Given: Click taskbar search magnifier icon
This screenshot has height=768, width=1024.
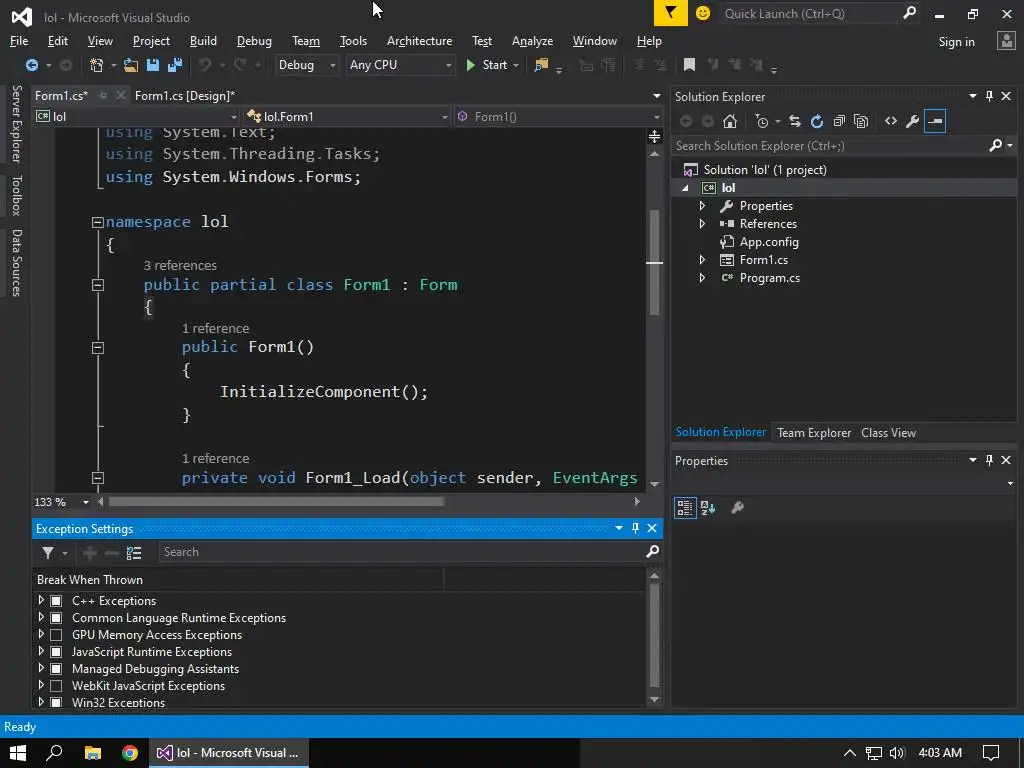Looking at the screenshot, I should click(55, 752).
